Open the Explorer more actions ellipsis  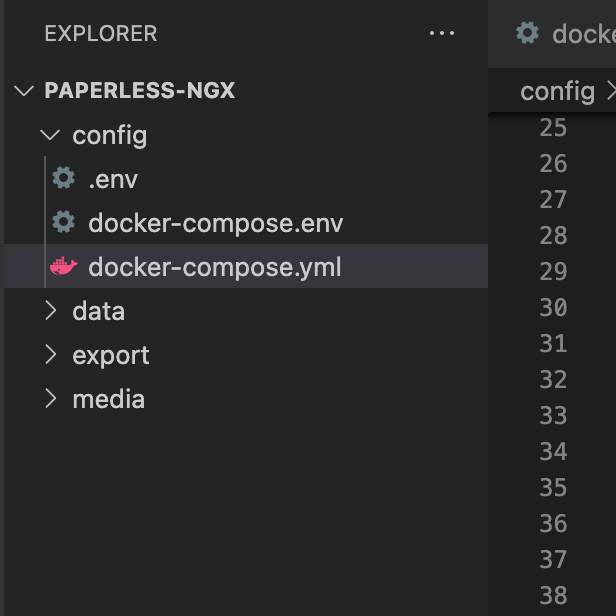[x=441, y=34]
